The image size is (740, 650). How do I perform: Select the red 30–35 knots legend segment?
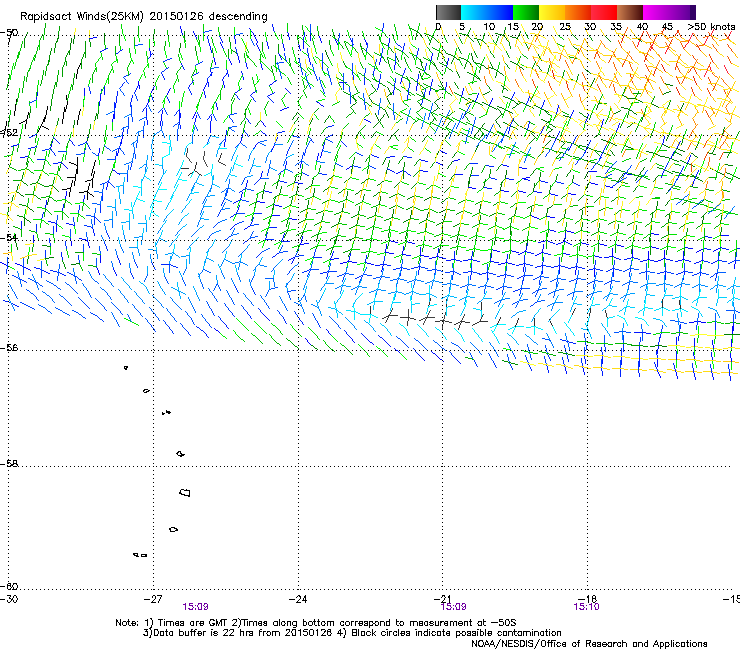point(604,12)
